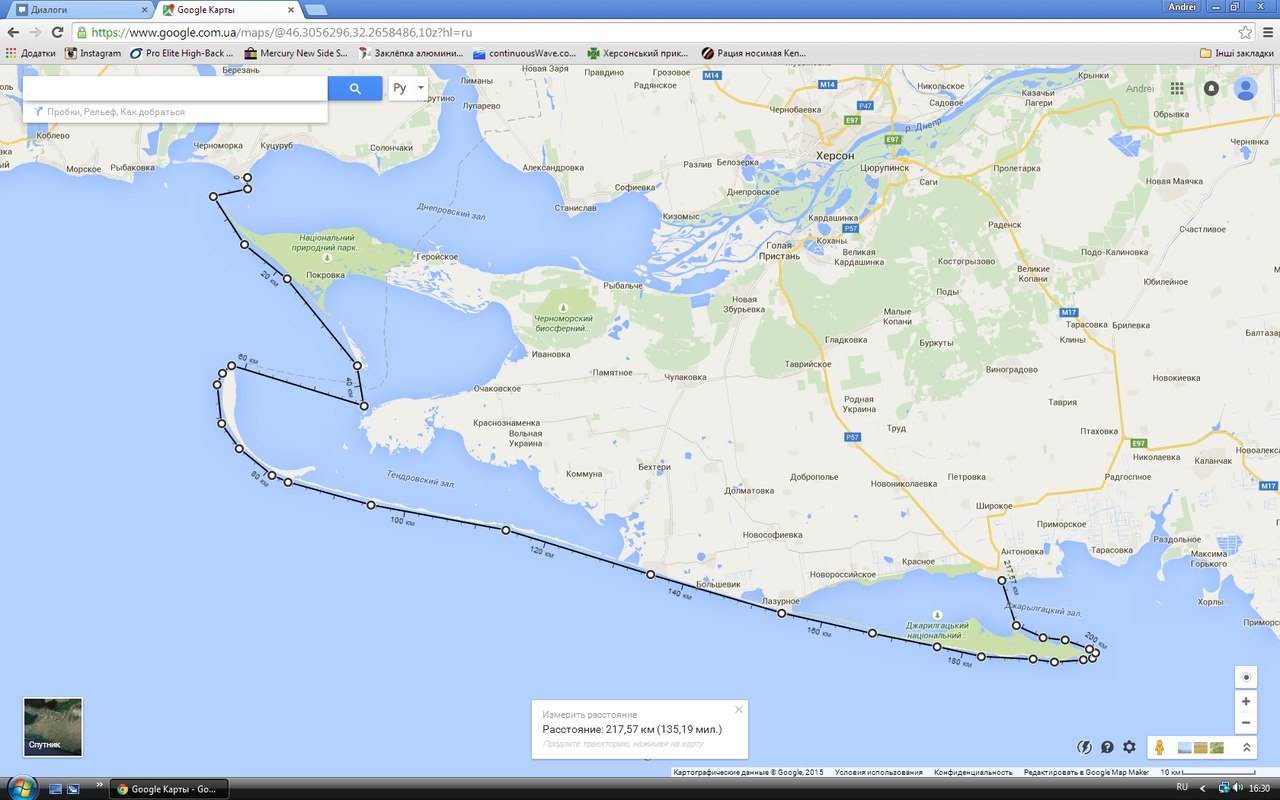This screenshot has width=1280, height=800.
Task: Open the Instagram bookmark
Action: pyautogui.click(x=93, y=53)
